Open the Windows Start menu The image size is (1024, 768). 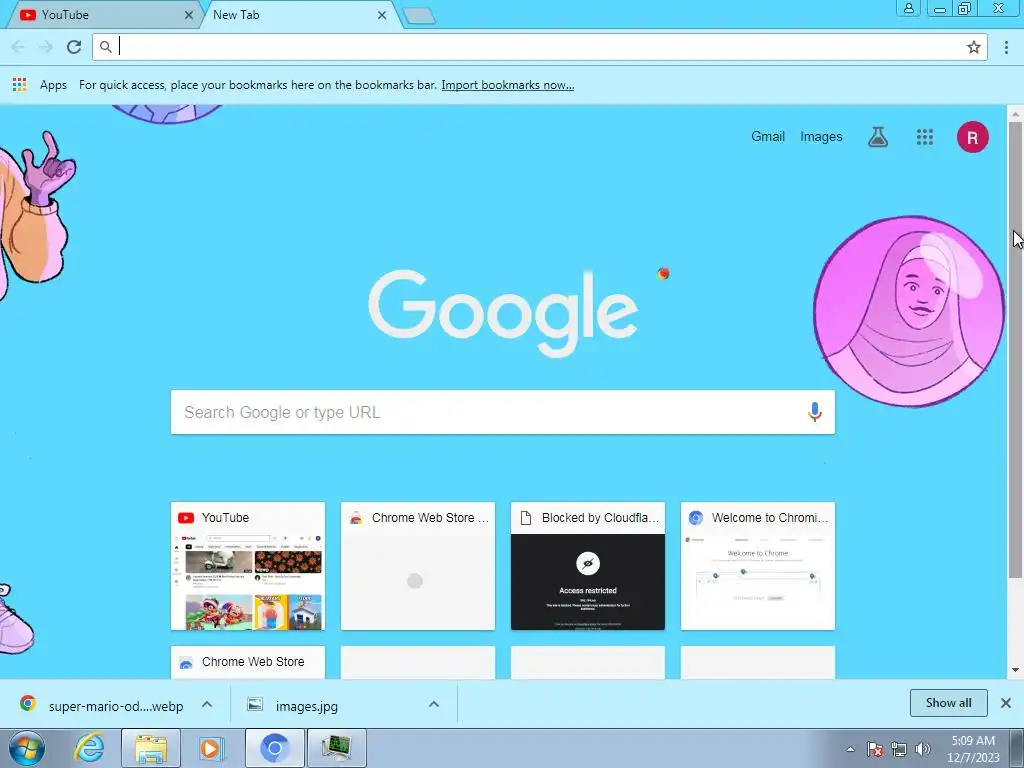pyautogui.click(x=26, y=748)
